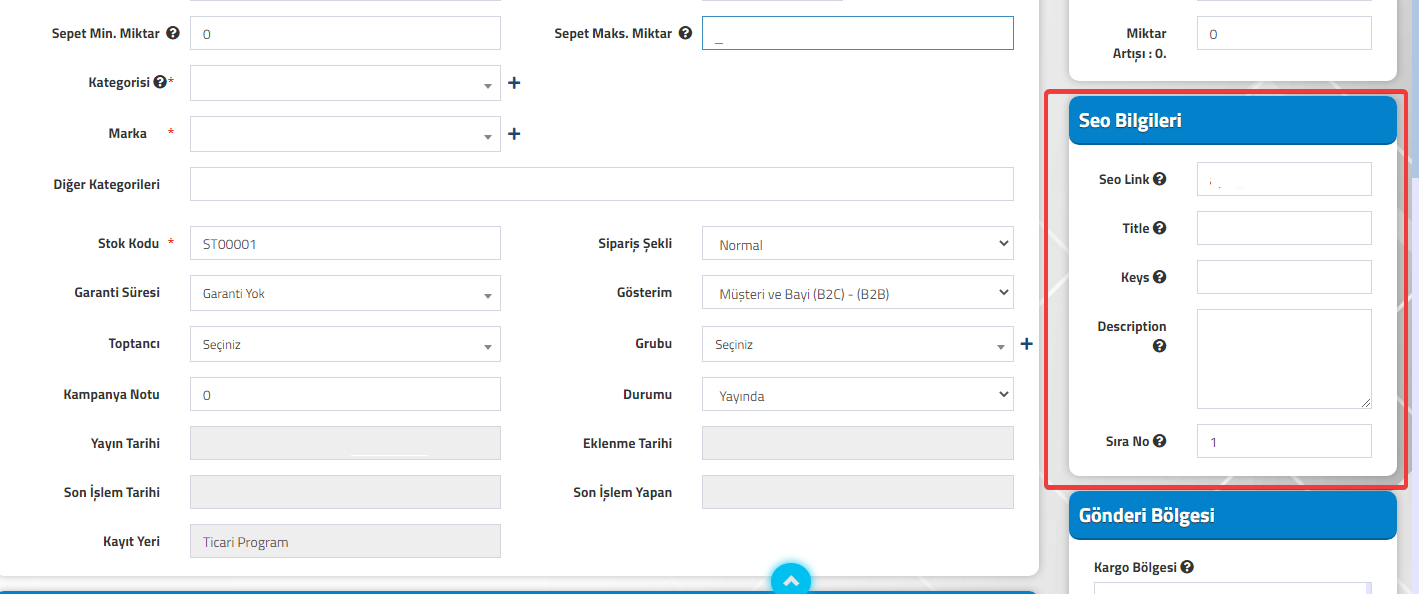The image size is (1419, 594).
Task: Open the Marka dropdown
Action: [x=345, y=134]
